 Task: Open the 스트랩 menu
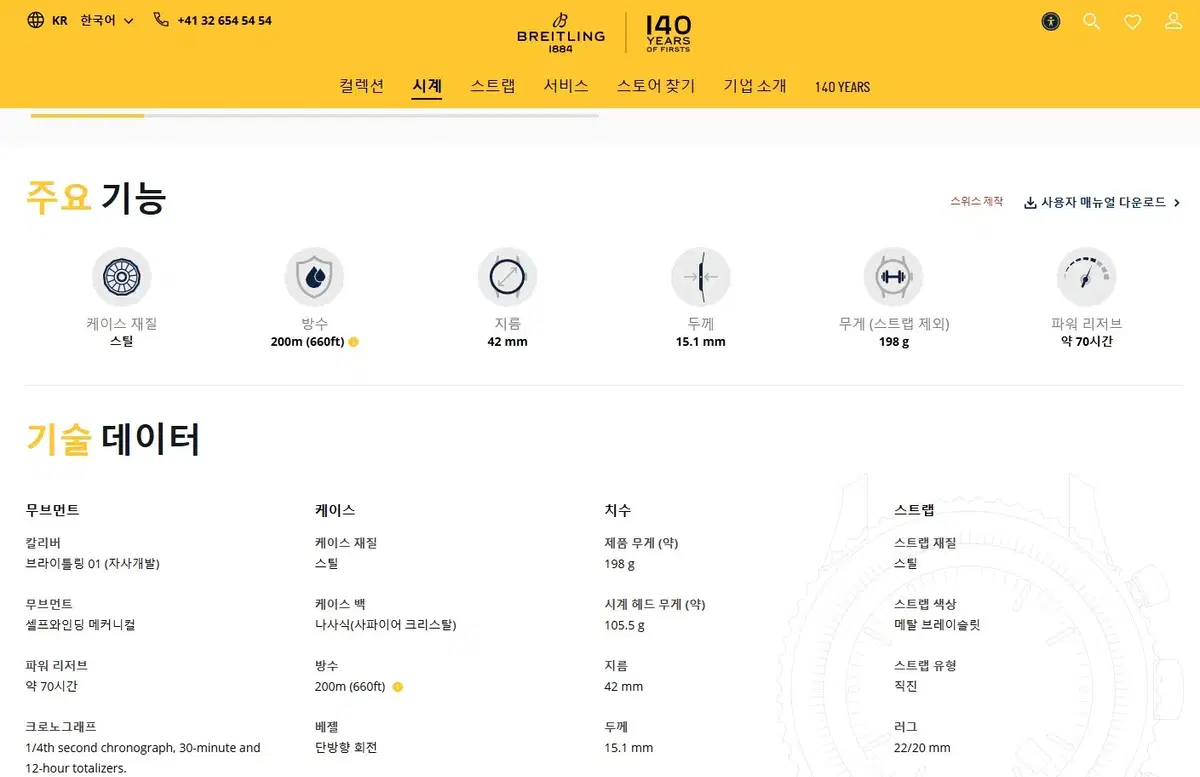pyautogui.click(x=493, y=86)
